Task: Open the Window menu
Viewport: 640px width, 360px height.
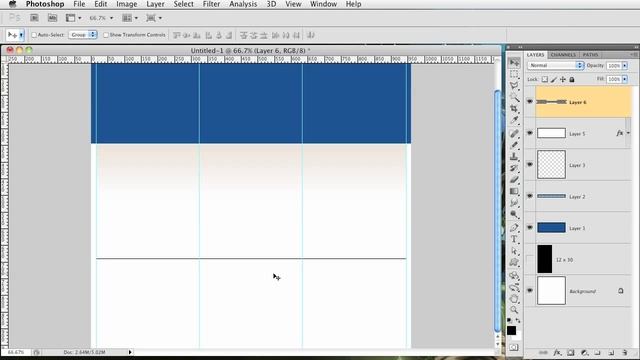Action: click(323, 4)
